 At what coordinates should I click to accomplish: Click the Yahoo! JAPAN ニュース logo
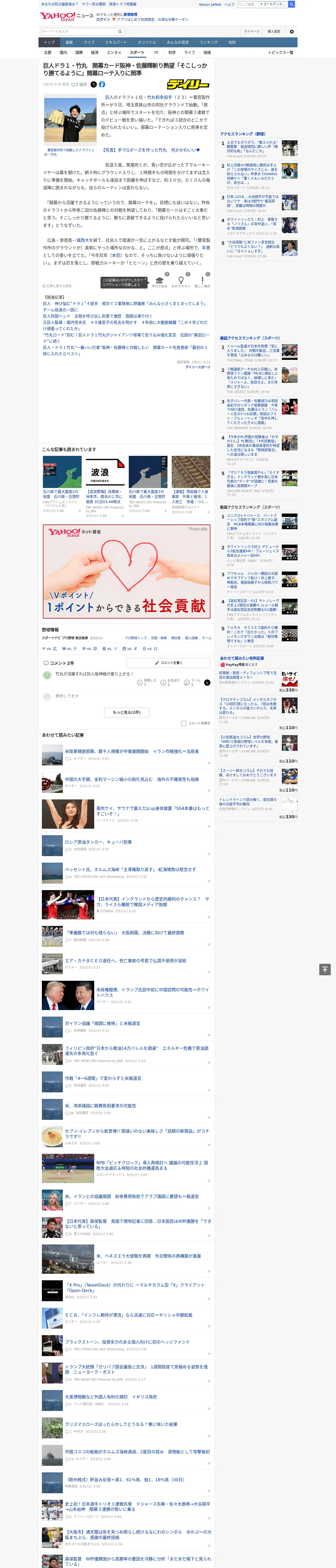(x=66, y=16)
